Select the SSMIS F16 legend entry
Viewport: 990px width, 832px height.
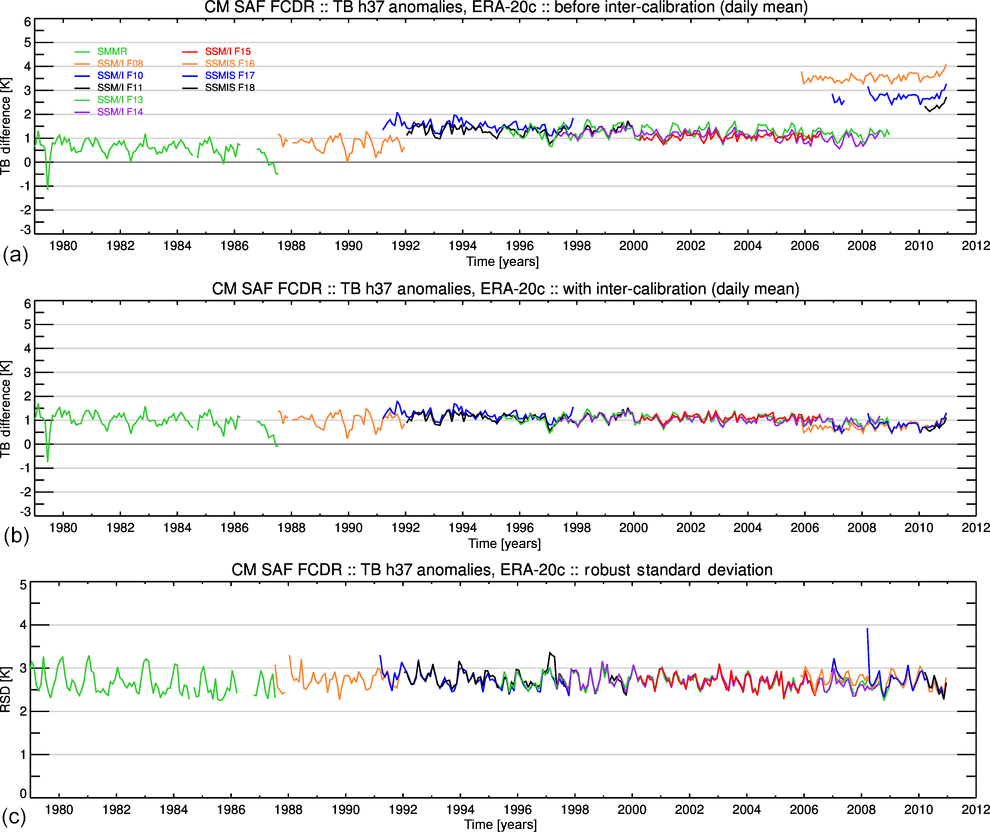[229, 63]
